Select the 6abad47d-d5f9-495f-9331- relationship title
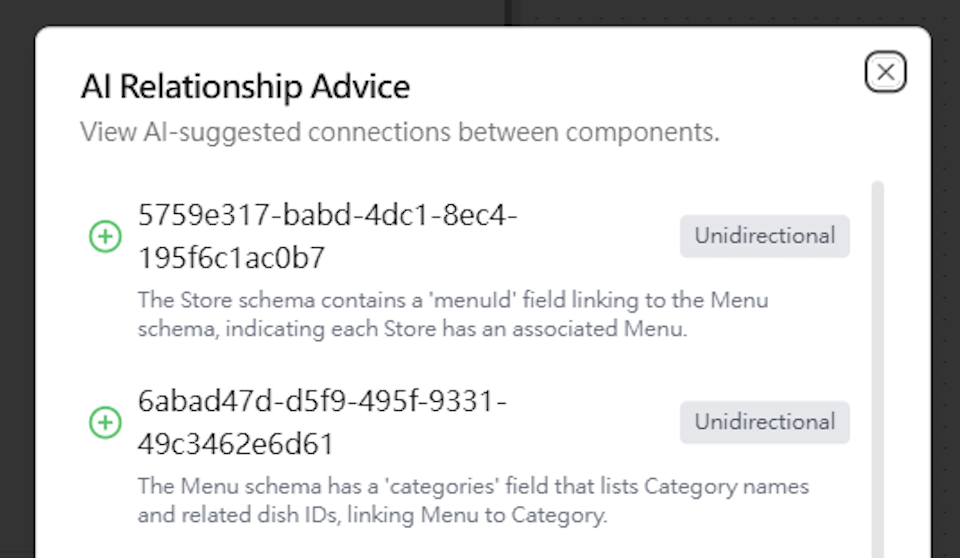The height and width of the screenshot is (558, 960). point(322,401)
